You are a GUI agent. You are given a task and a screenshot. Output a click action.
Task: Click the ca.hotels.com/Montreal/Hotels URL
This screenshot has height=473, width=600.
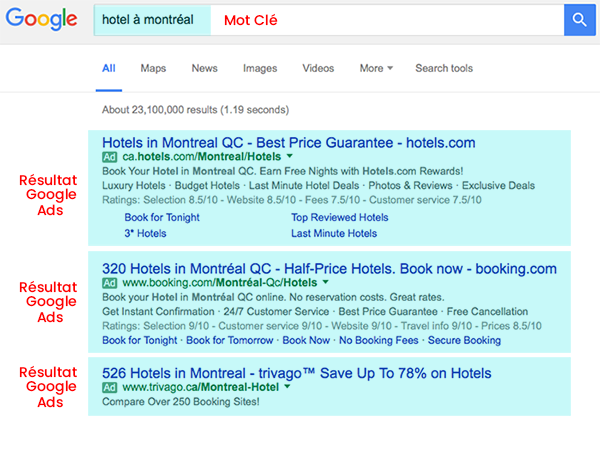point(202,157)
